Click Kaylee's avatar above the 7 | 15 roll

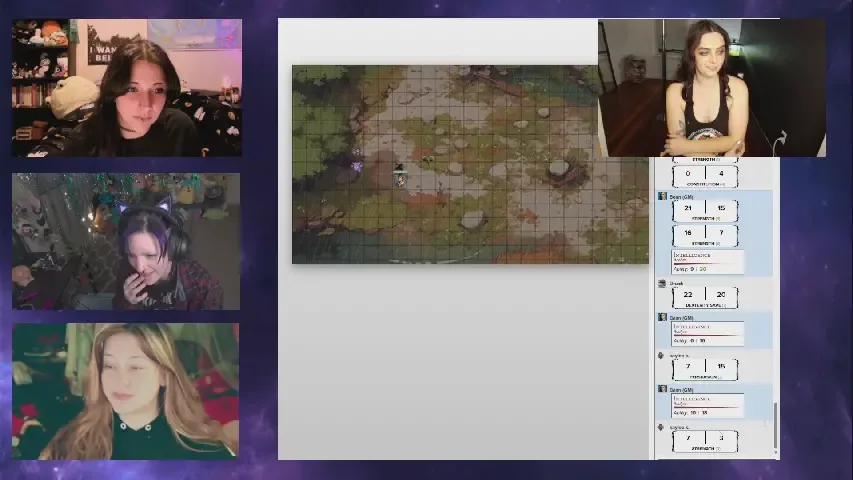coord(662,356)
